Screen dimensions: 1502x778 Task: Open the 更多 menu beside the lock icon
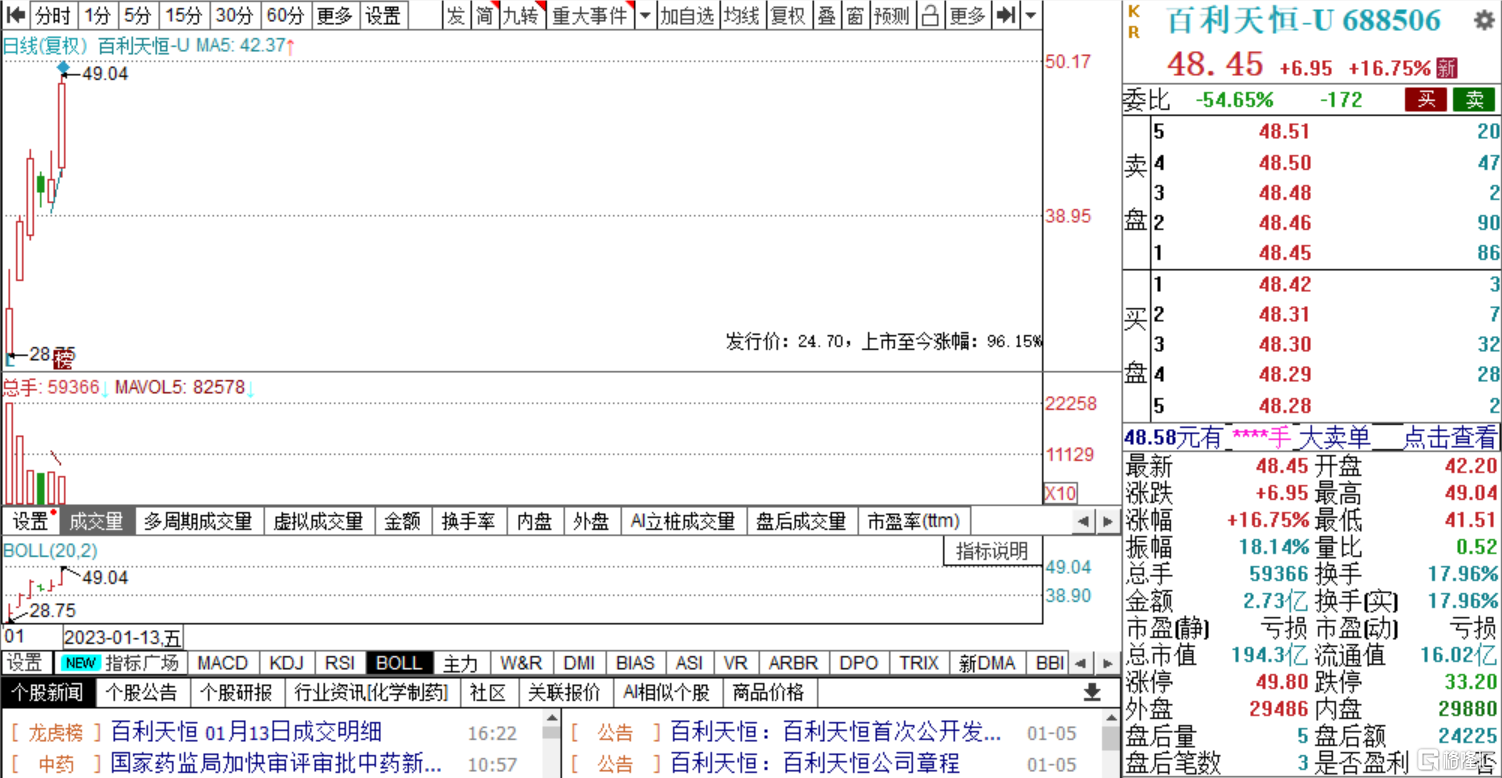(967, 15)
